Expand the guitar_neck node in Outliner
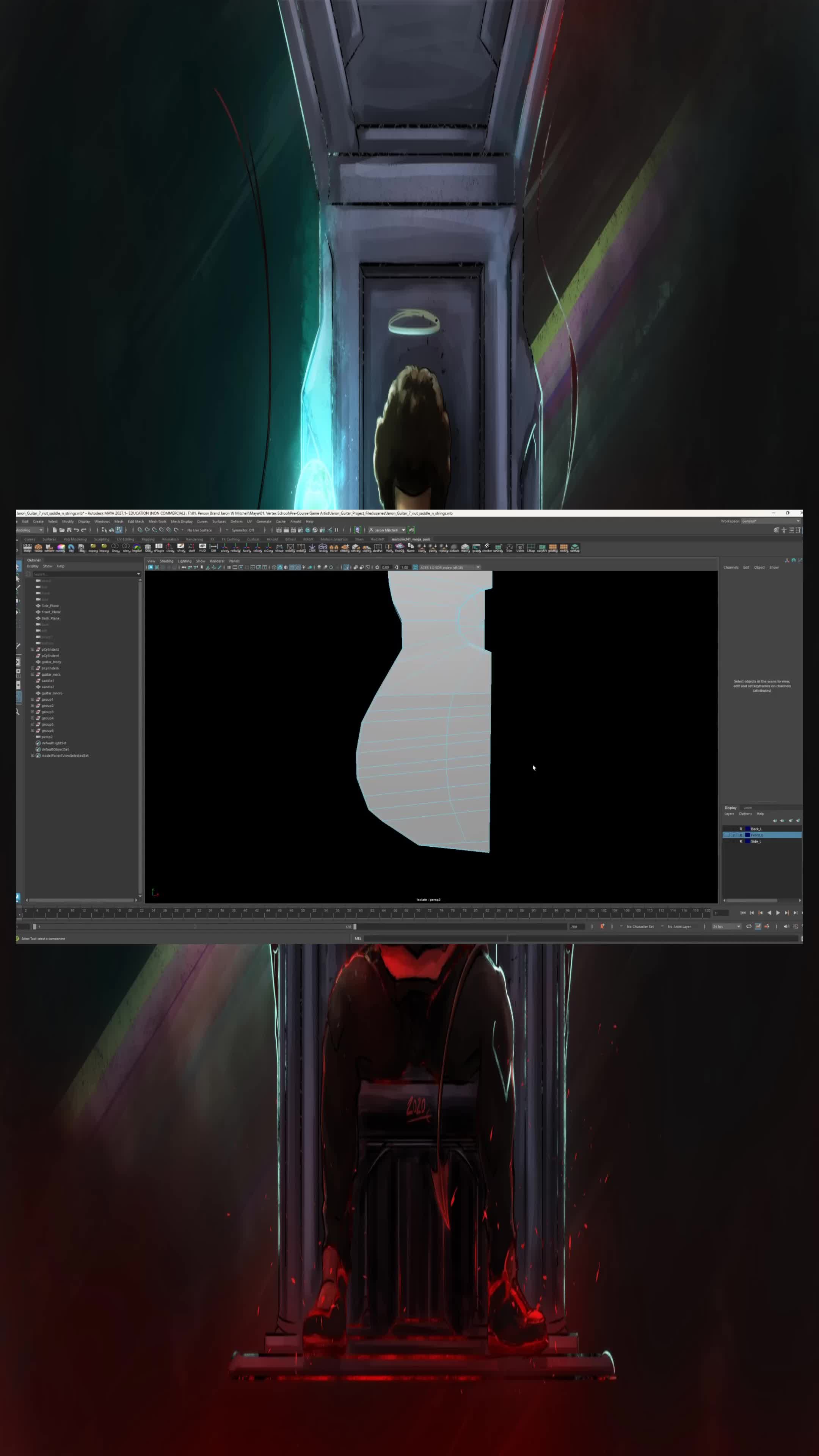The width and height of the screenshot is (819, 1456). point(32,674)
